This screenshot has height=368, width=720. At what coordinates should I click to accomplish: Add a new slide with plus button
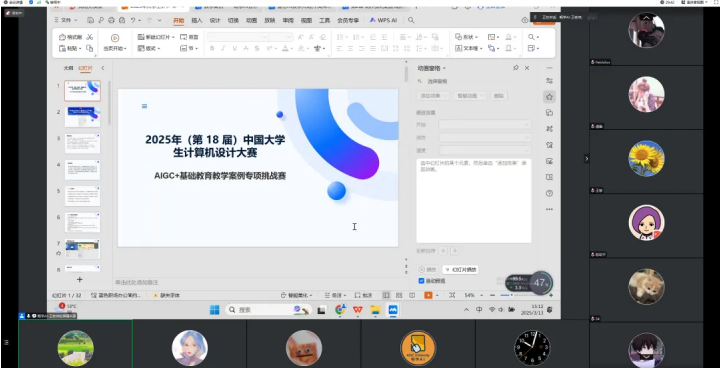(79, 279)
